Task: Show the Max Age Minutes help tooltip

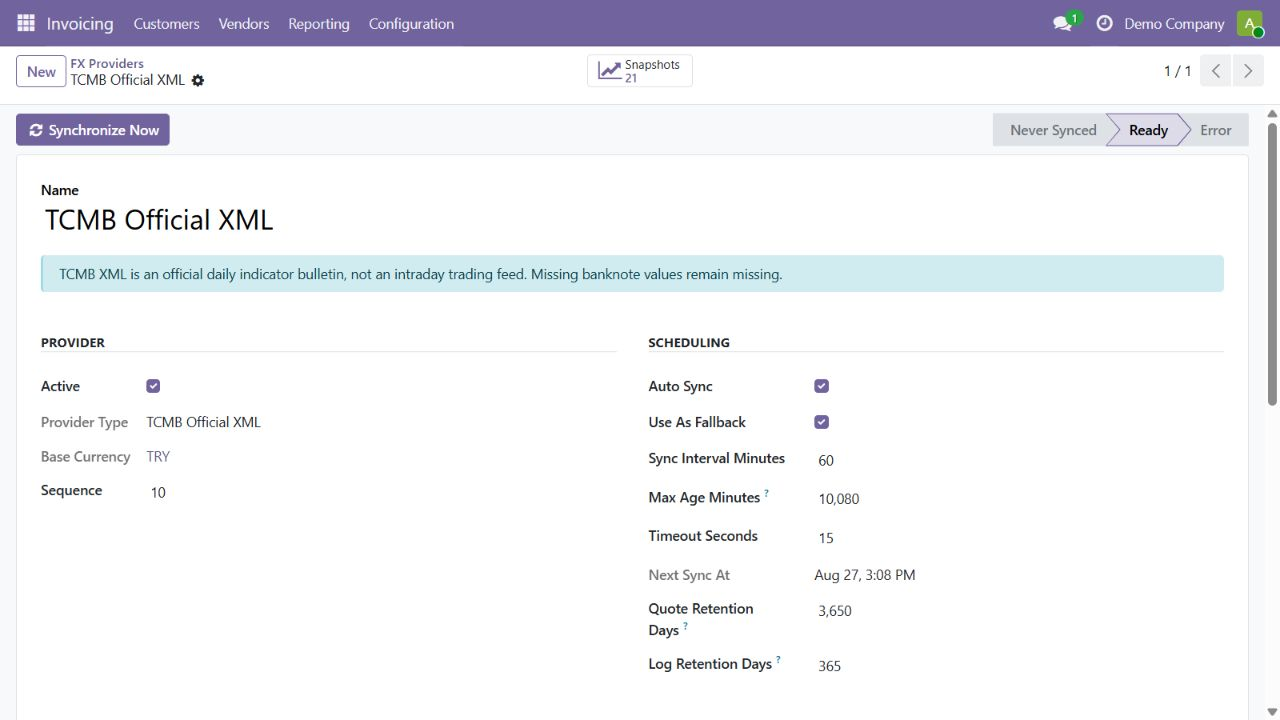Action: (767, 493)
